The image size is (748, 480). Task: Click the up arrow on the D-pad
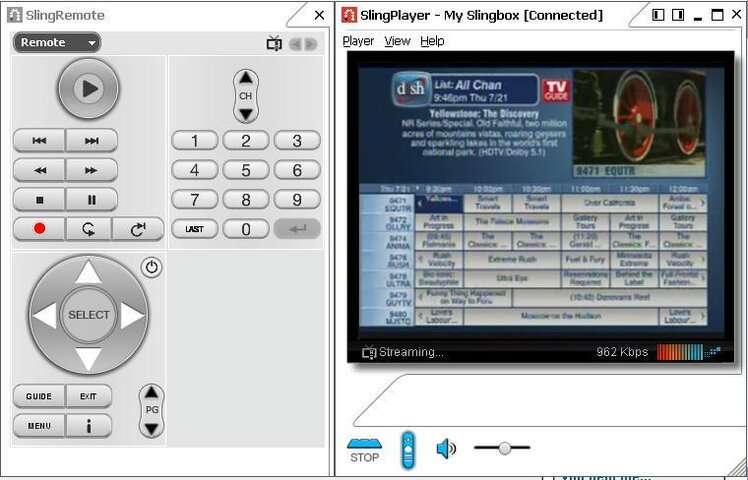pyautogui.click(x=88, y=272)
